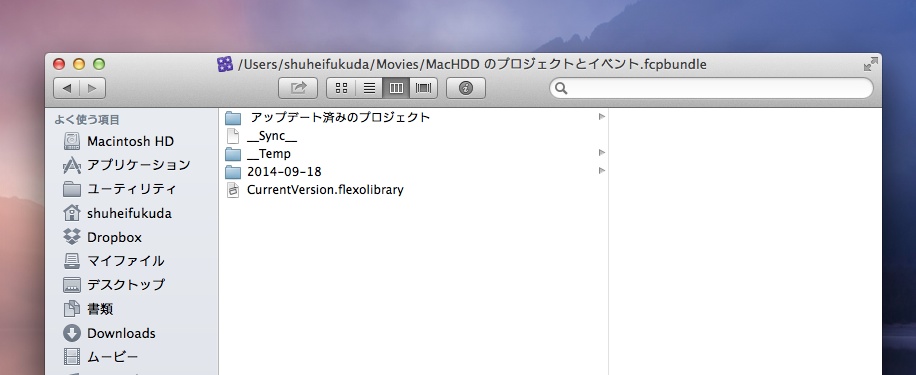Close the Finder window
The width and height of the screenshot is (916, 375).
[59, 64]
